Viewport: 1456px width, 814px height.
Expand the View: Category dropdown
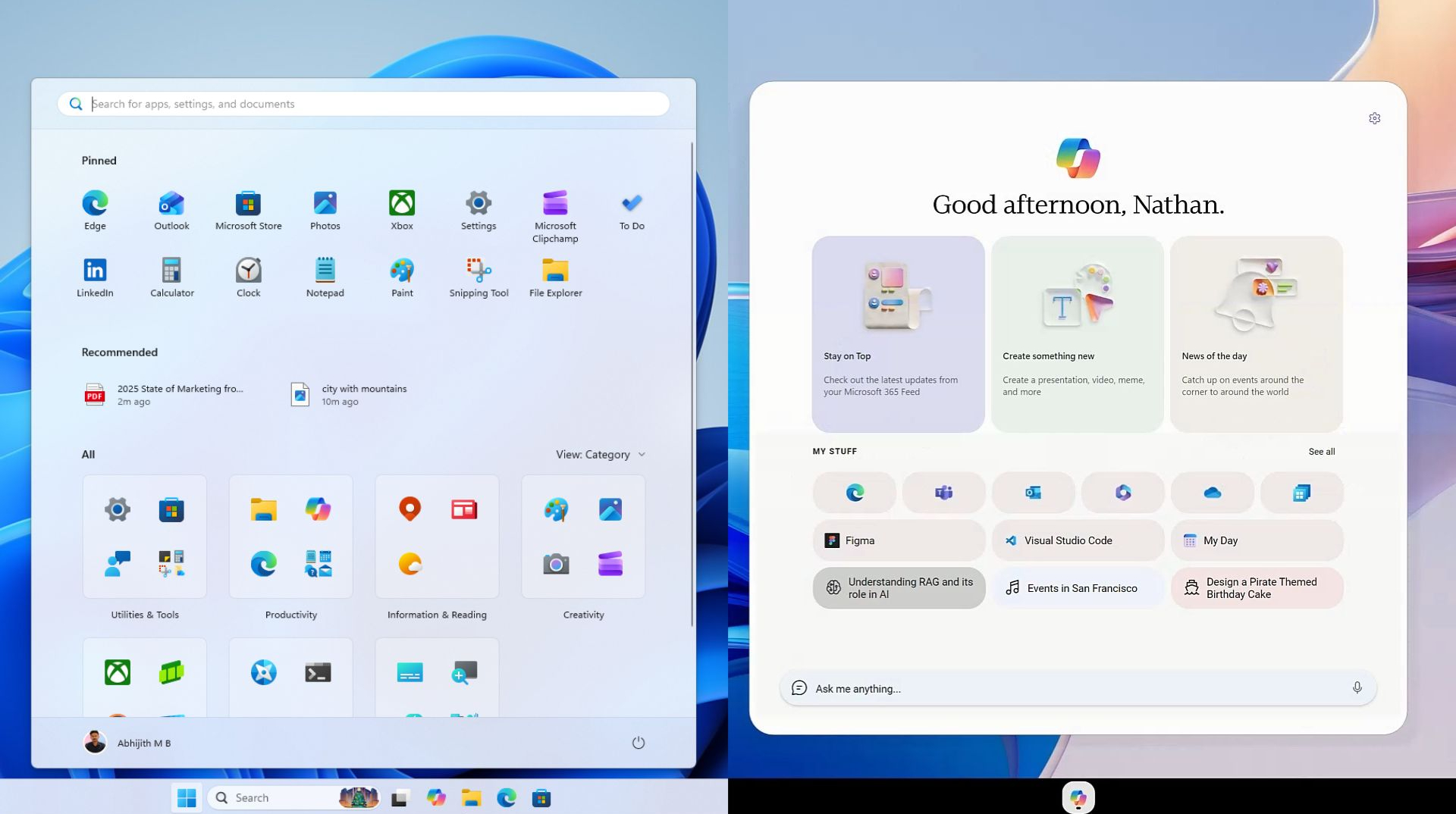click(601, 455)
